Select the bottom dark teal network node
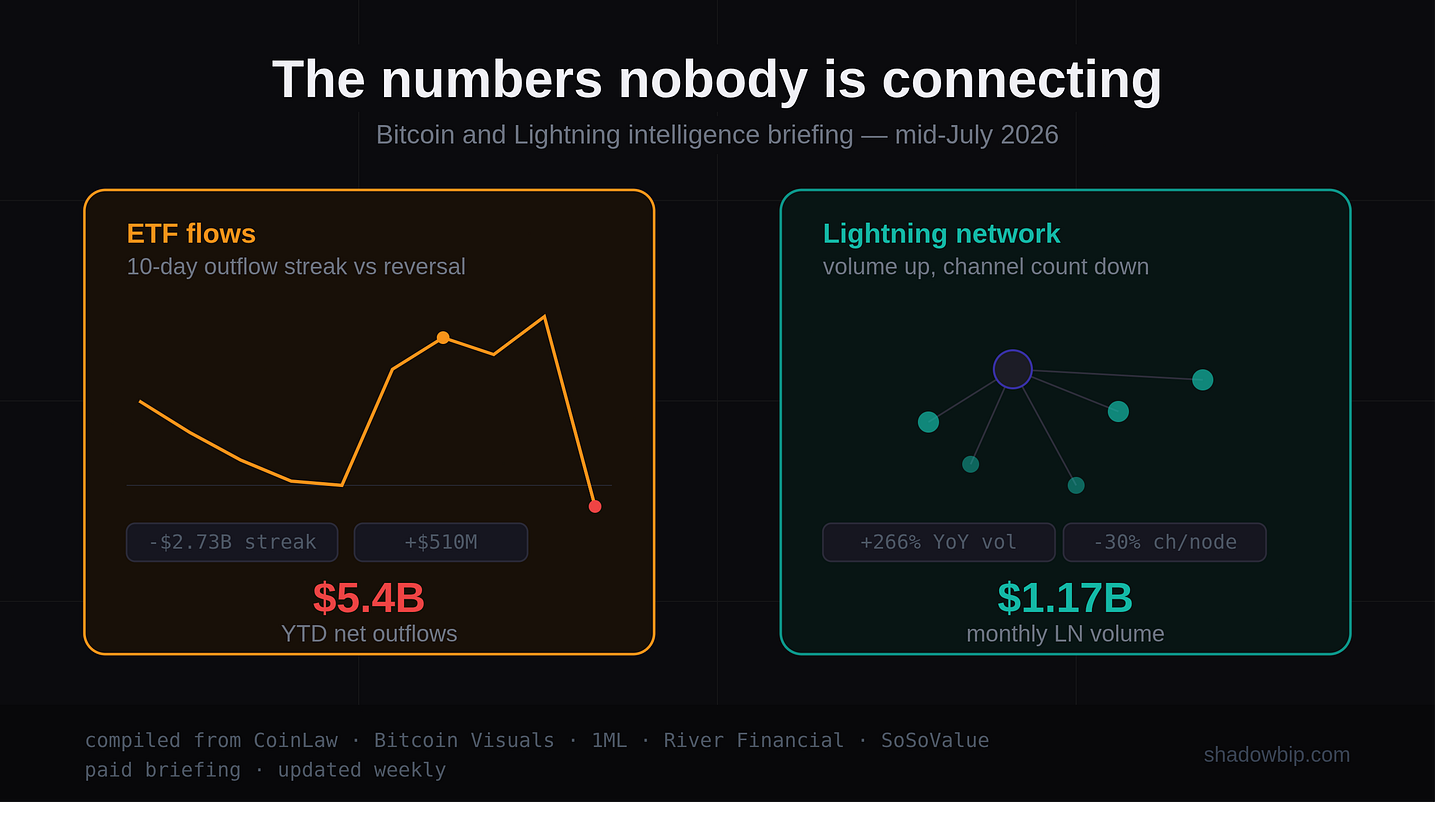Image resolution: width=1456 pixels, height=823 pixels. (x=1076, y=485)
